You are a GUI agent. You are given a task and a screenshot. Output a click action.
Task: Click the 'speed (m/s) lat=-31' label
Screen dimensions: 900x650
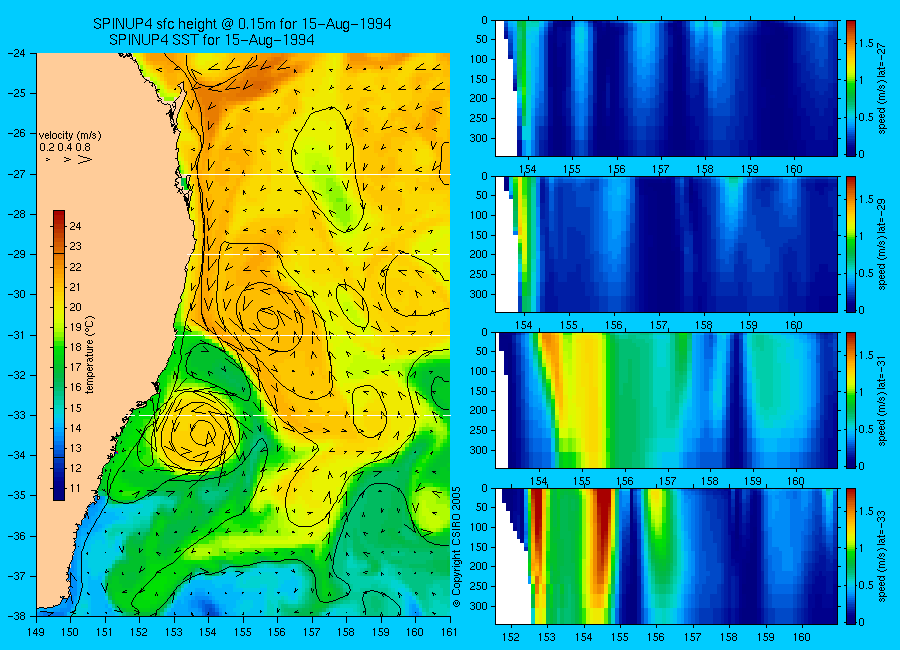[x=883, y=400]
